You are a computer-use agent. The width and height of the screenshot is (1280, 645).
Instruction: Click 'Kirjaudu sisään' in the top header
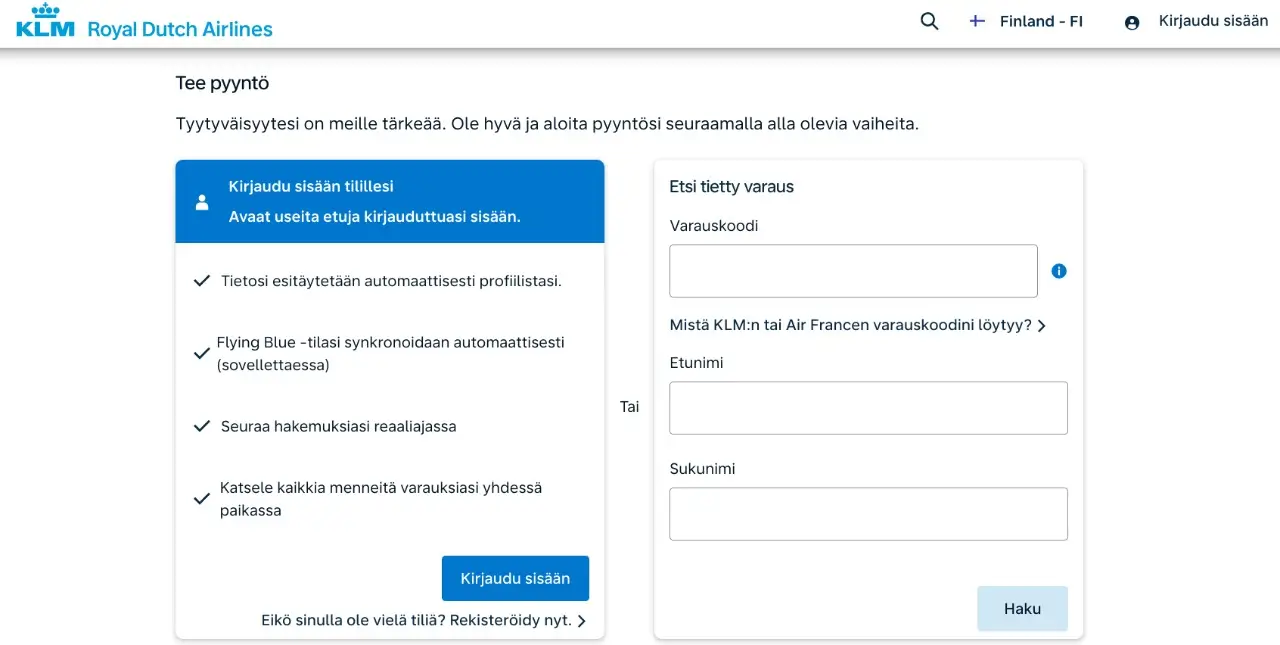[x=1213, y=21]
